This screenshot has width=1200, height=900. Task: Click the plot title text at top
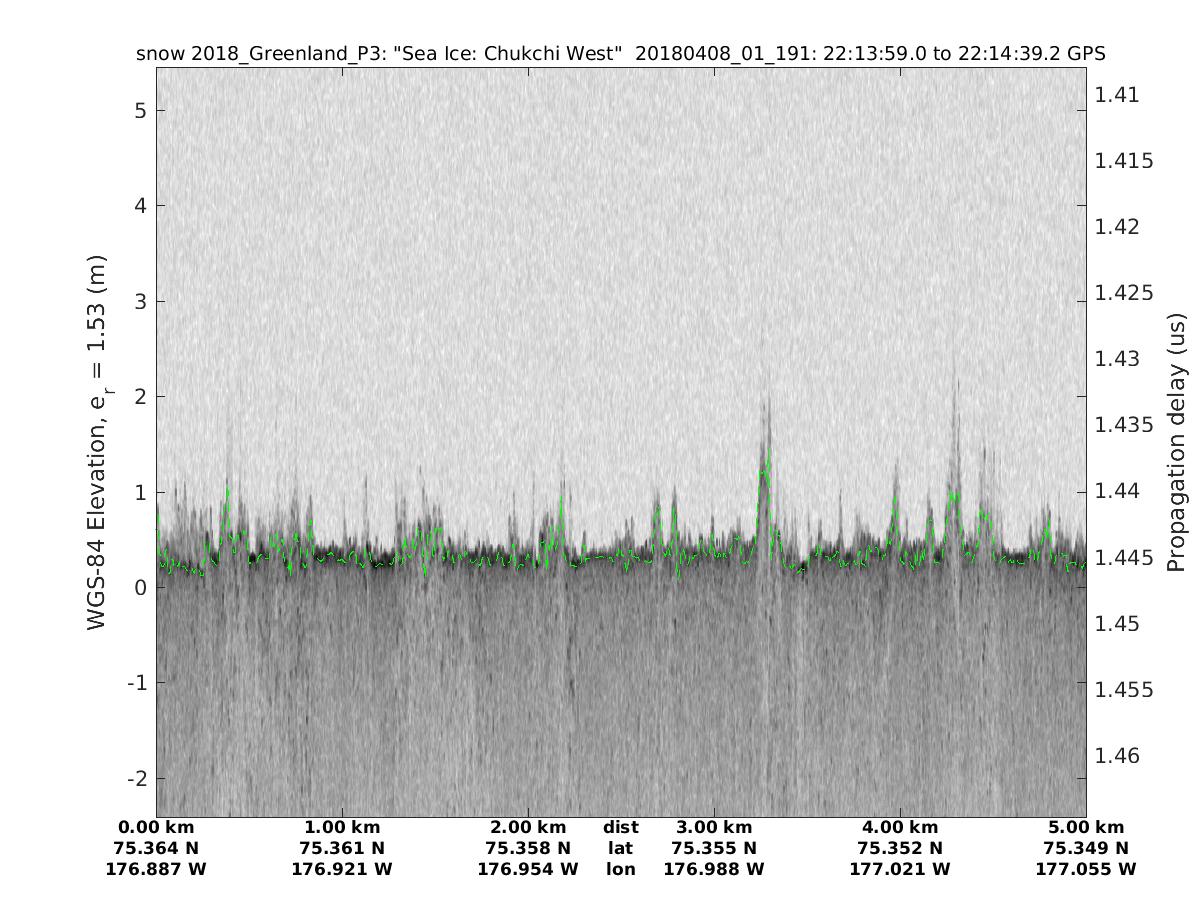pos(620,54)
